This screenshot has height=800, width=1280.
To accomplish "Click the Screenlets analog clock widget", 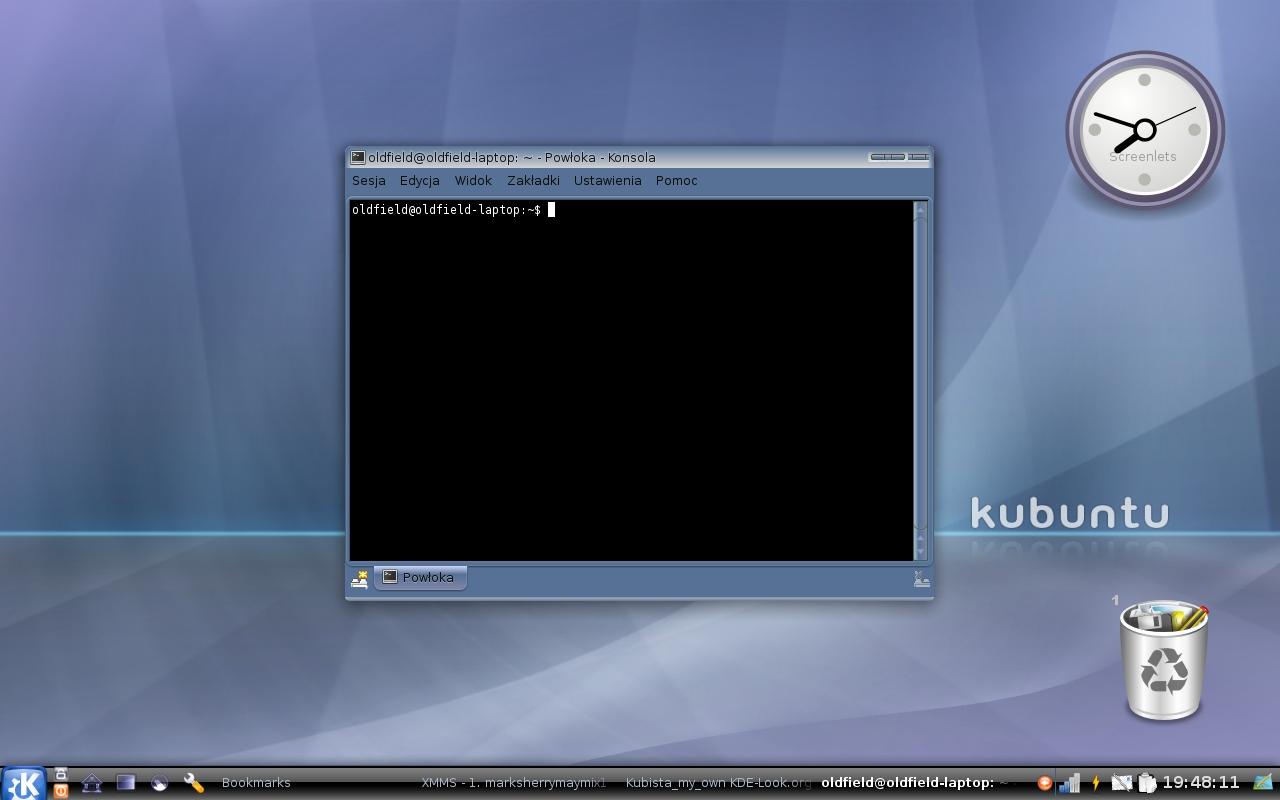I will point(1145,130).
